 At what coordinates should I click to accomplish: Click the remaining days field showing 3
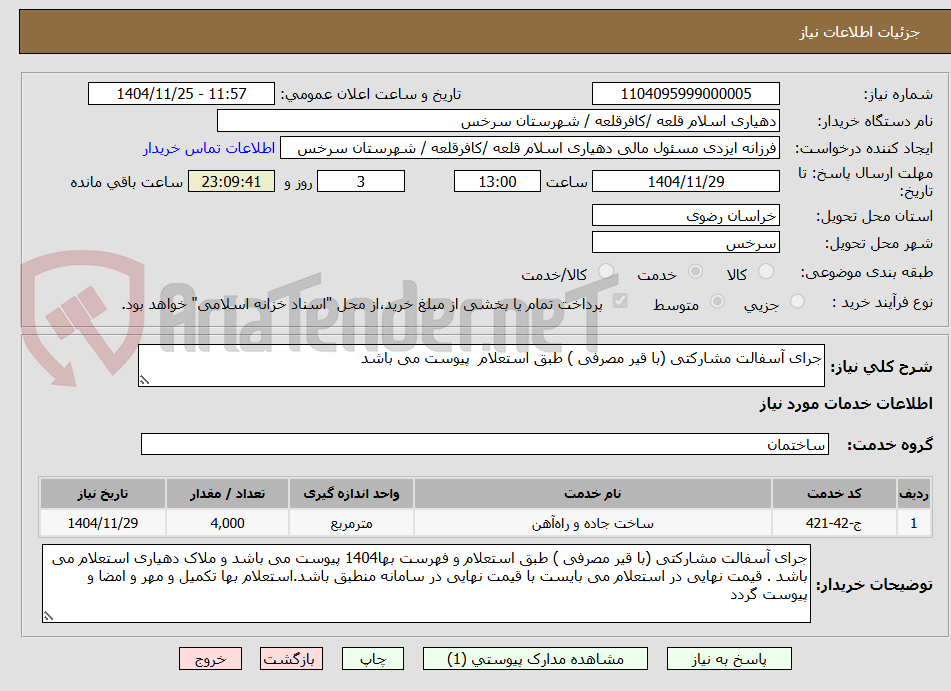(361, 181)
